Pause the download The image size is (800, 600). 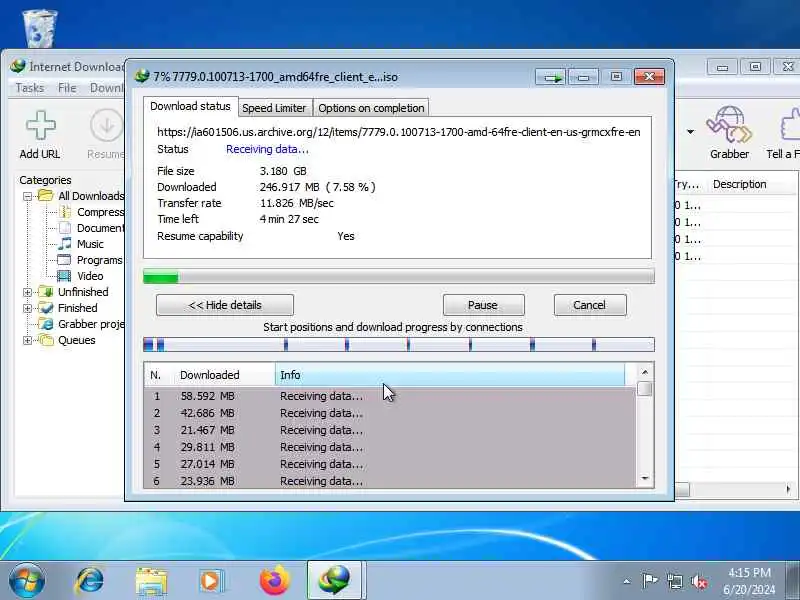point(483,305)
